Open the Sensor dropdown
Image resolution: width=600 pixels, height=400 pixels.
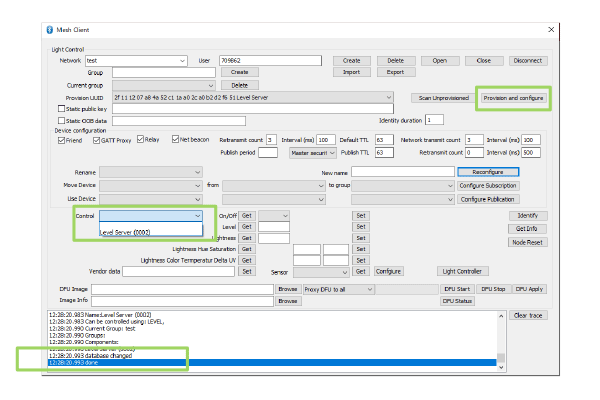coord(321,272)
